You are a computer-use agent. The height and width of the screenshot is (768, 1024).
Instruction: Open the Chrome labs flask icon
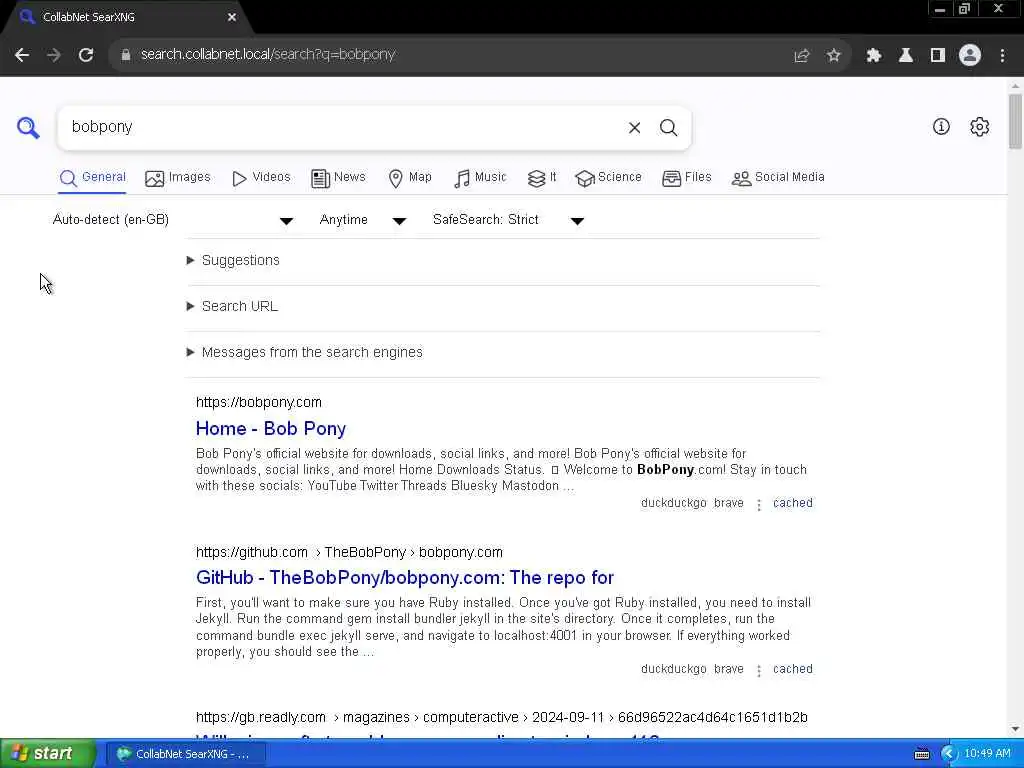click(x=906, y=56)
